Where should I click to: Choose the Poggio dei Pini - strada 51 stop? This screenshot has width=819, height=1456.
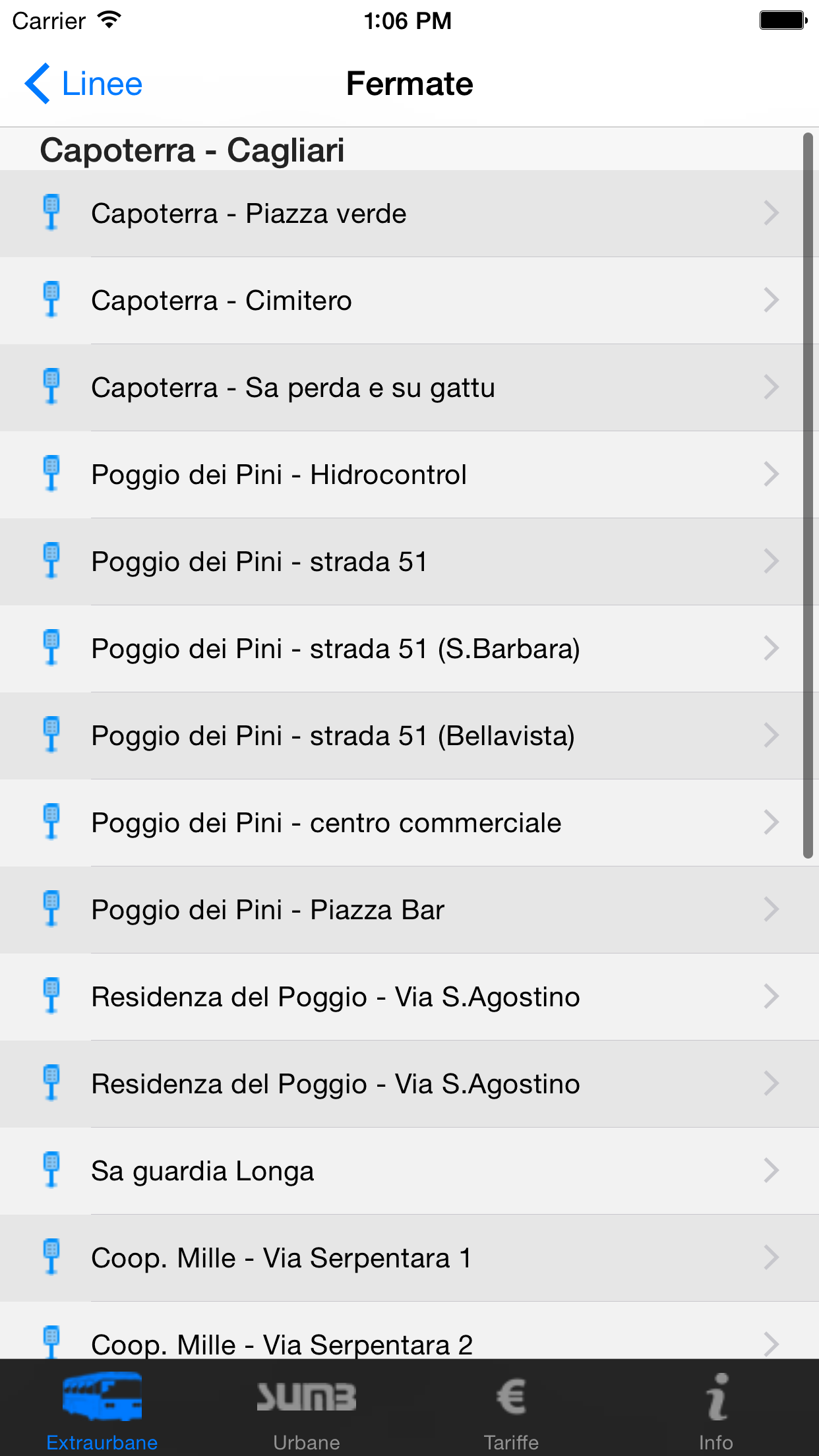click(409, 562)
